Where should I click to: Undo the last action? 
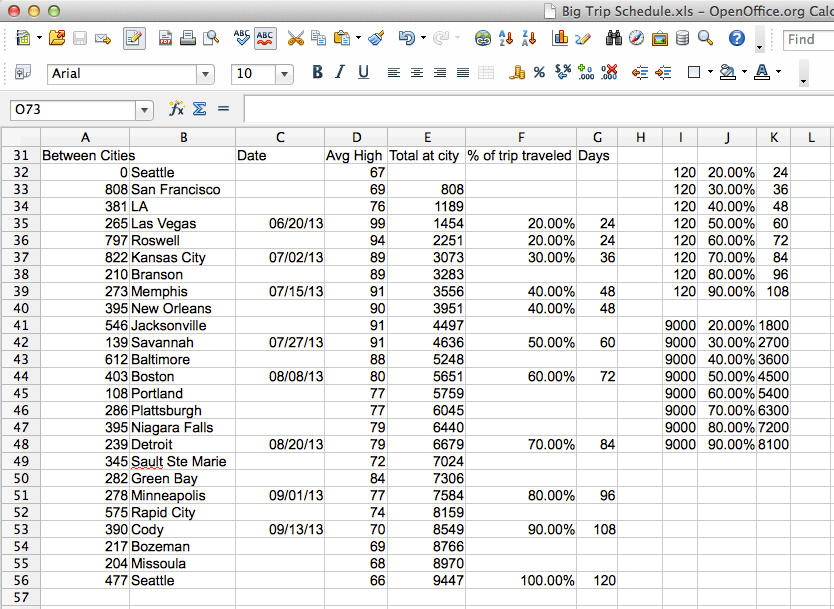click(x=407, y=38)
